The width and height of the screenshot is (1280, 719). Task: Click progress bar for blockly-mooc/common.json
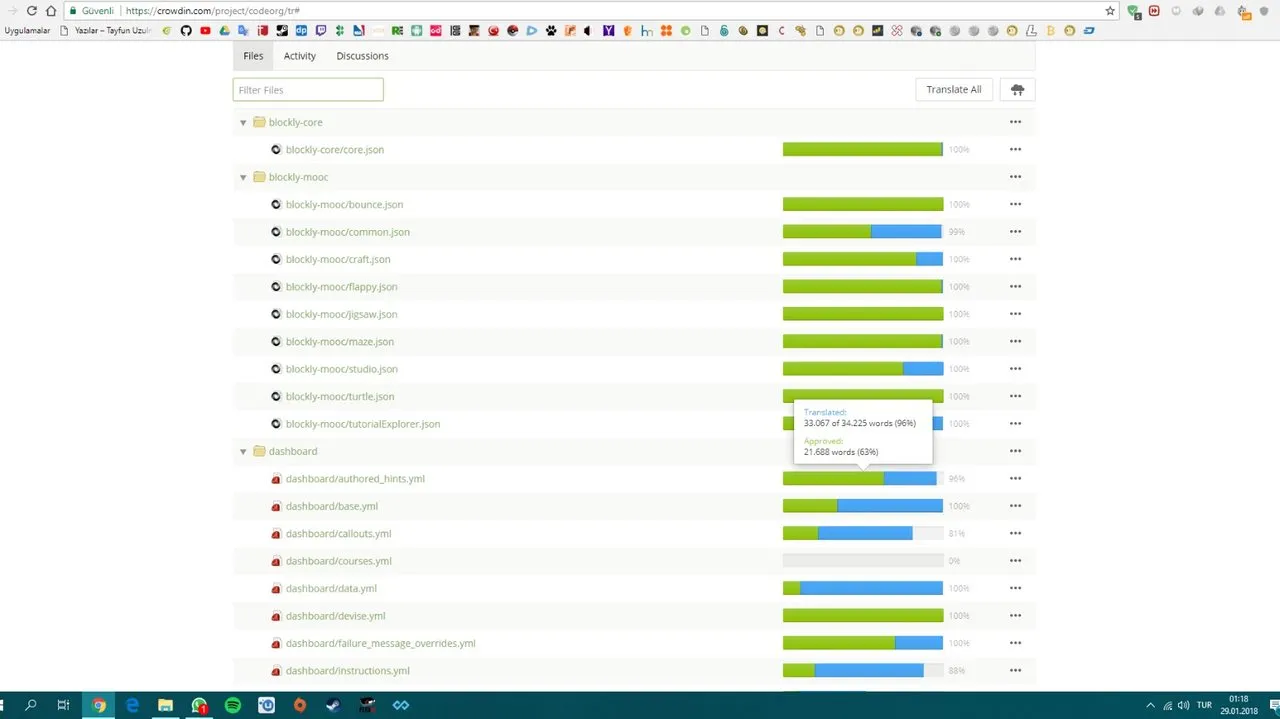pos(863,232)
